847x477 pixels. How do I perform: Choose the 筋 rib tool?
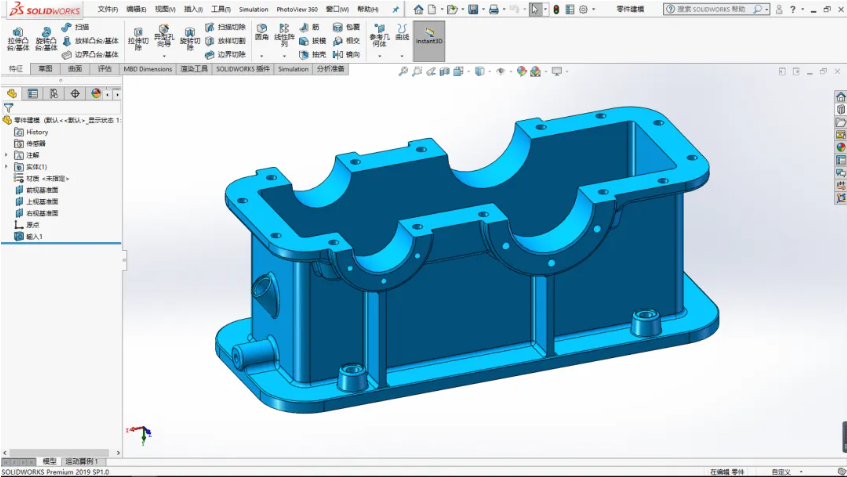(310, 27)
